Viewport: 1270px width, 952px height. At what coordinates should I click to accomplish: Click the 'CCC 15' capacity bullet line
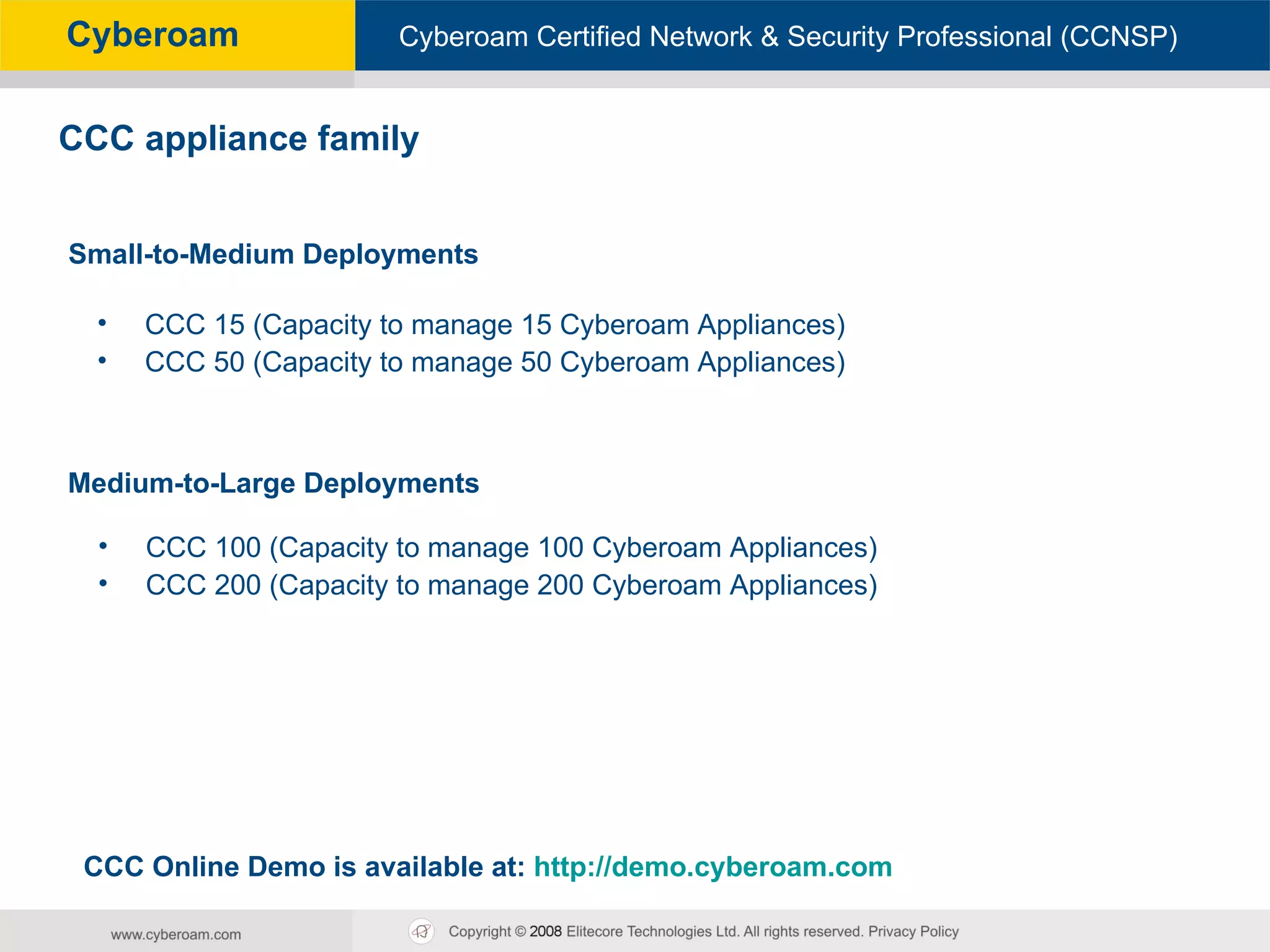[x=495, y=325]
